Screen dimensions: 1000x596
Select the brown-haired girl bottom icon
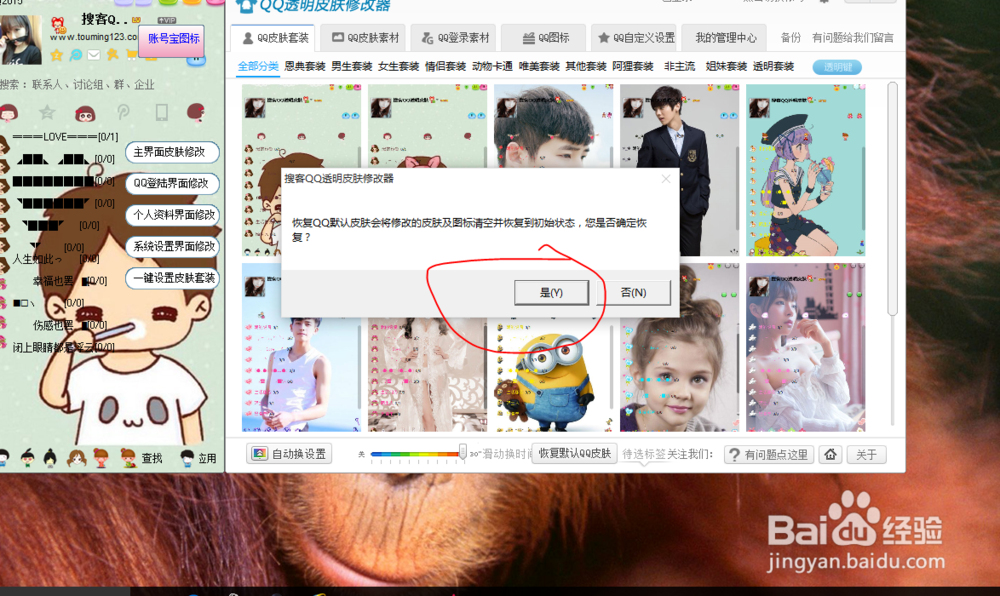tap(77, 458)
